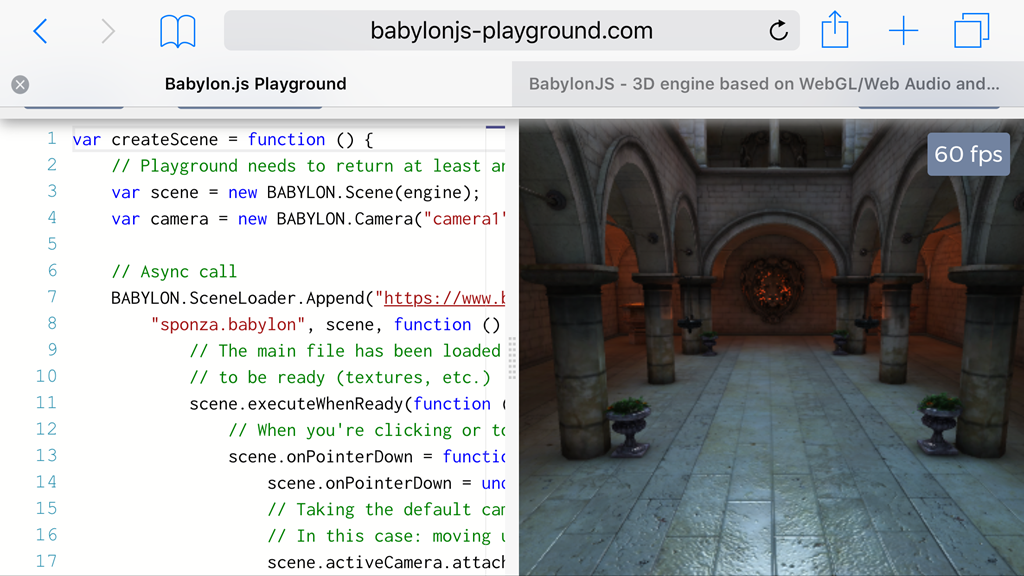Click line number 1 in the gutter
The height and width of the screenshot is (576, 1024).
pos(52,139)
